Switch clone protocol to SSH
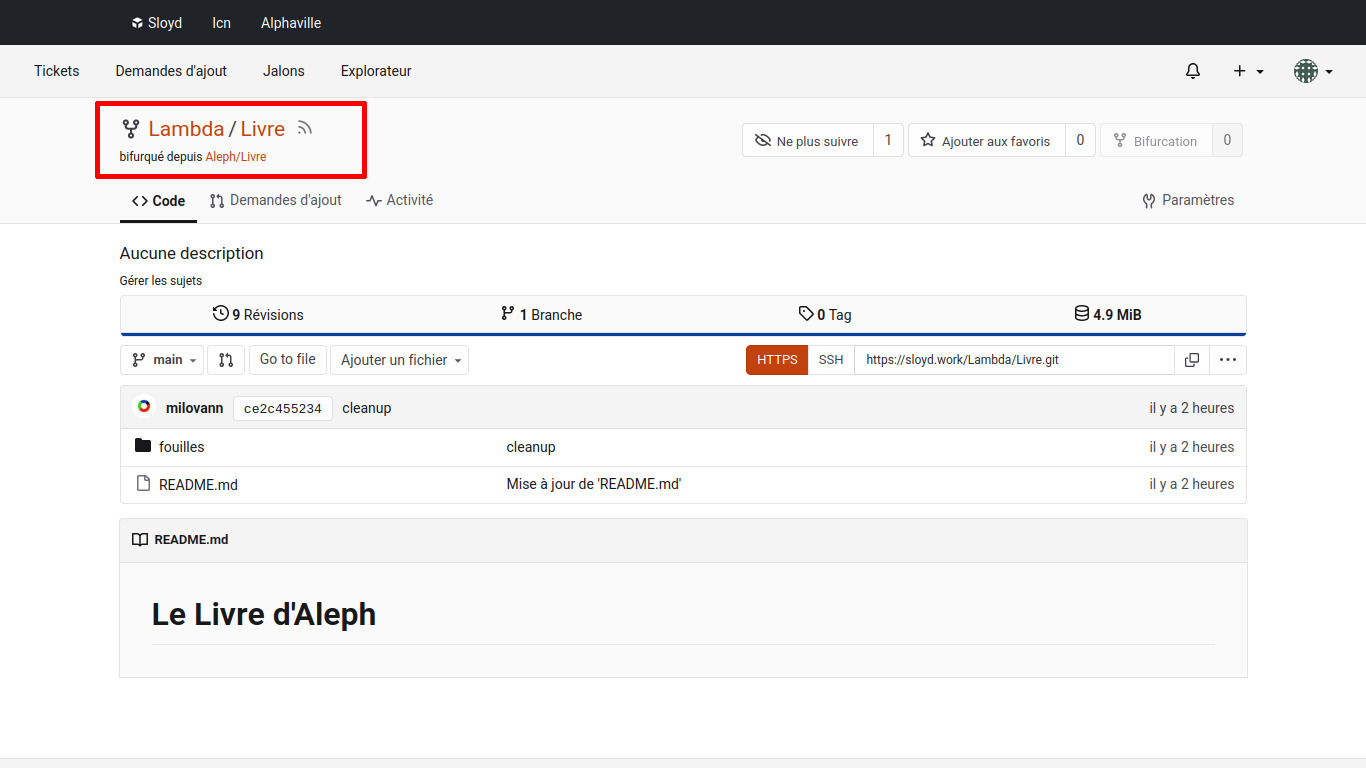Image resolution: width=1366 pixels, height=768 pixels. coord(830,360)
